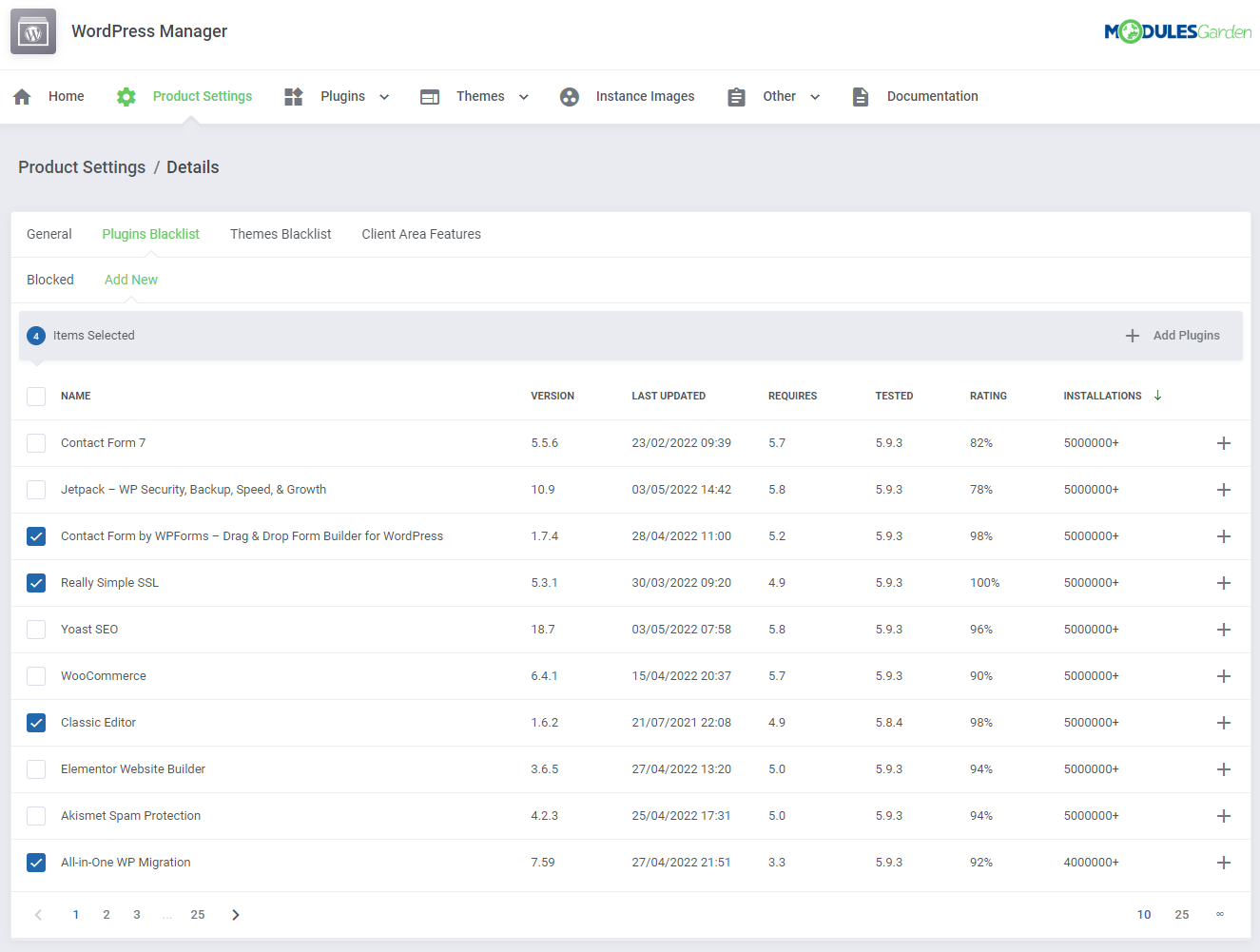Go to page 3

coord(137,915)
